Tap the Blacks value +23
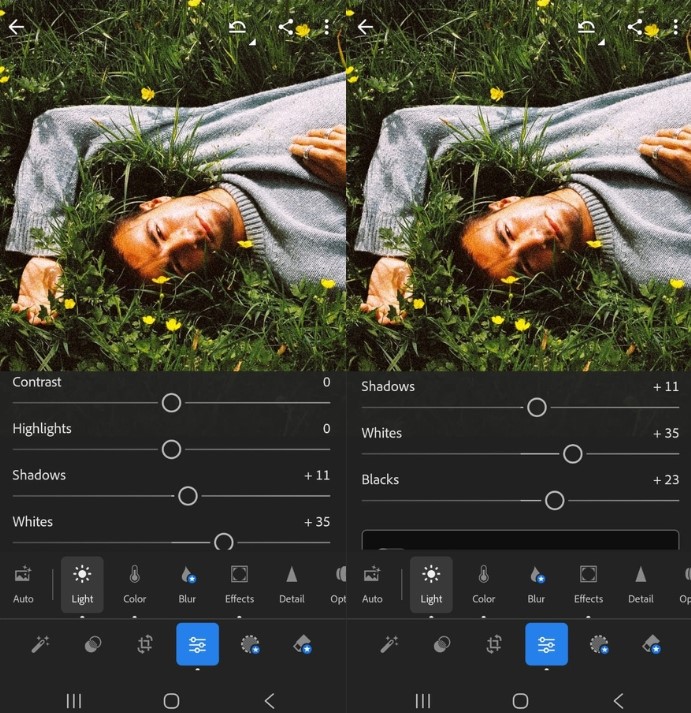This screenshot has width=691, height=713. (666, 480)
